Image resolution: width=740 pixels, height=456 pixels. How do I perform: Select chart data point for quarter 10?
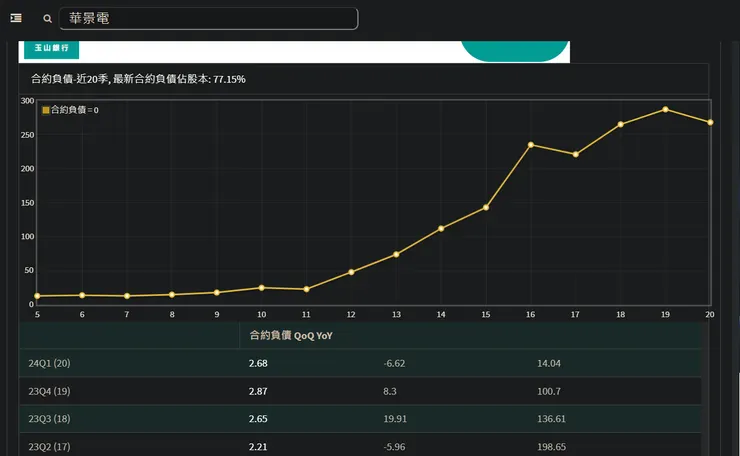262,288
